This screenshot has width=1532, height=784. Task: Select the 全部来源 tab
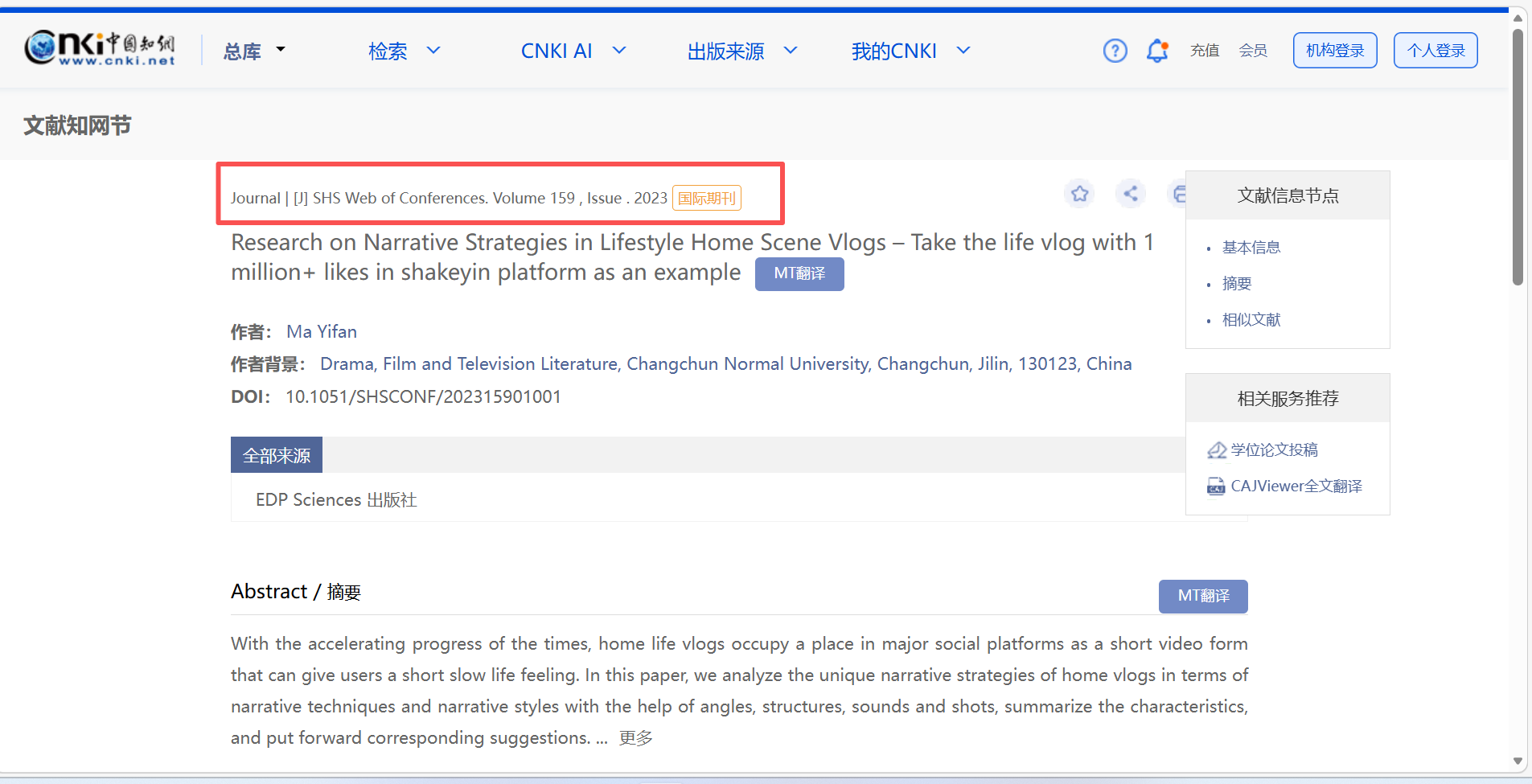click(x=276, y=455)
